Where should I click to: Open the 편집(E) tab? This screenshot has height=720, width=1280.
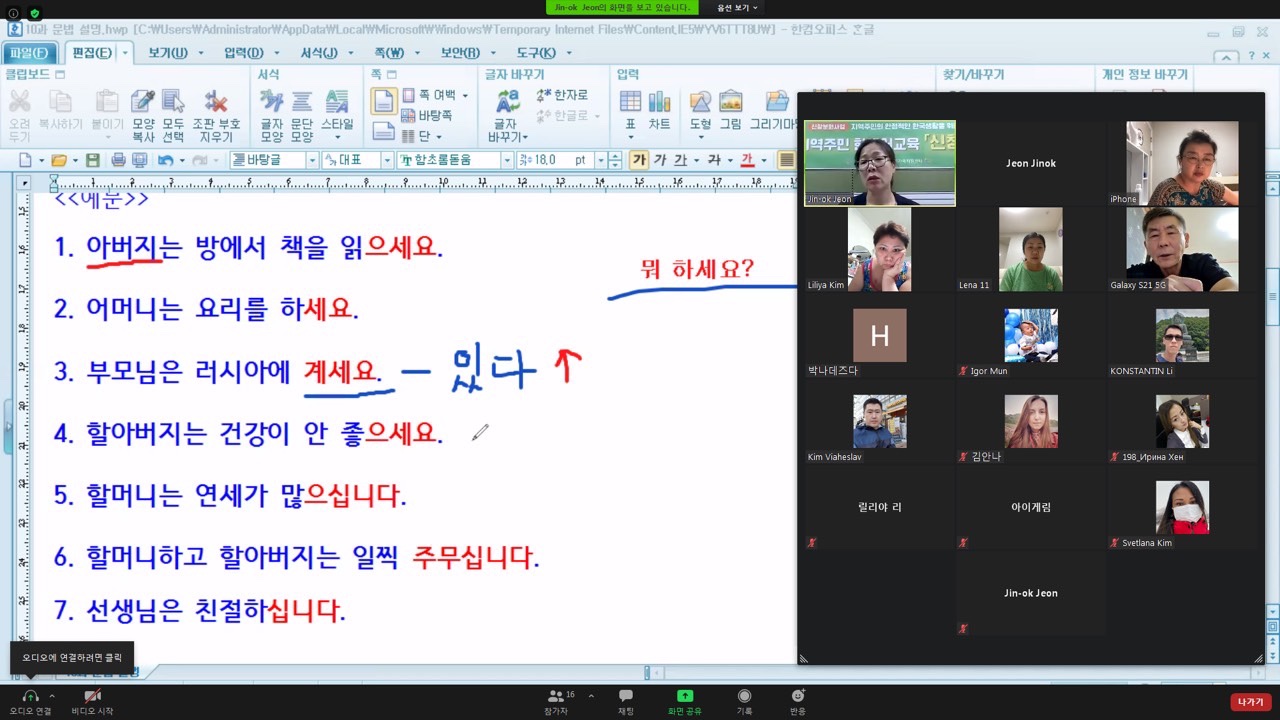pos(93,53)
